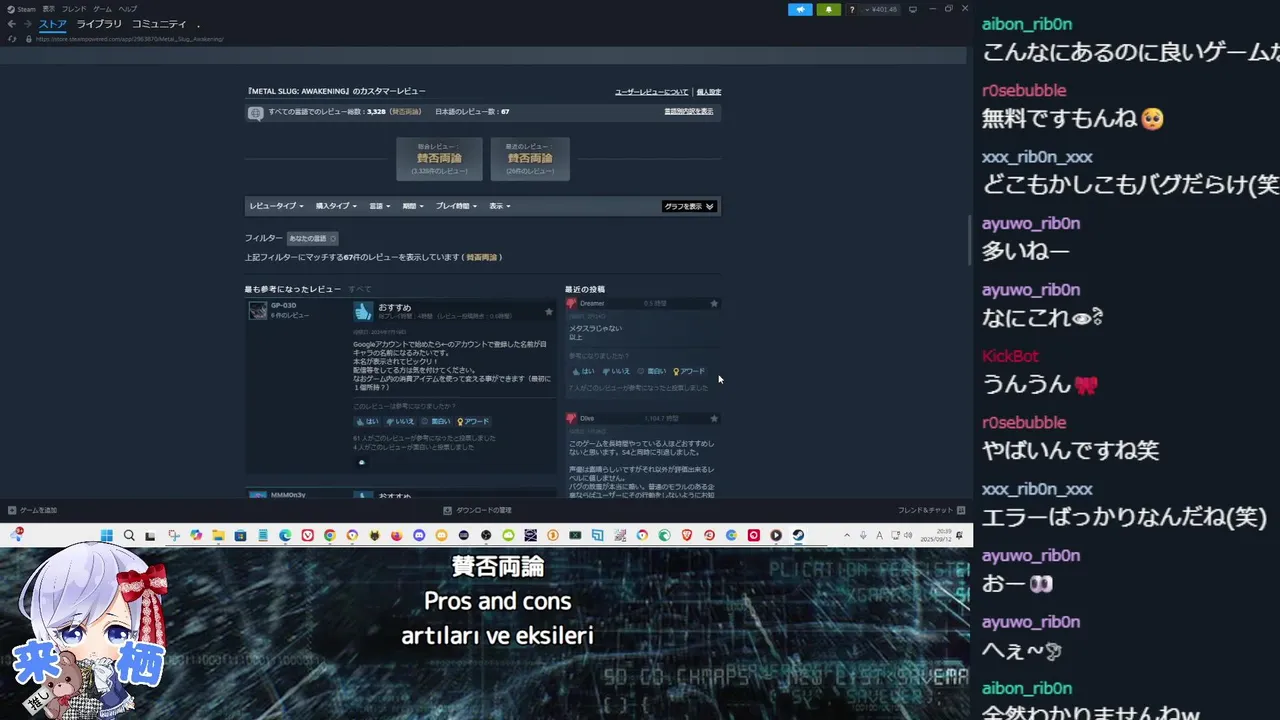Switch to the ライブラリ tab
Screen dimensions: 1280x720
click(x=99, y=24)
